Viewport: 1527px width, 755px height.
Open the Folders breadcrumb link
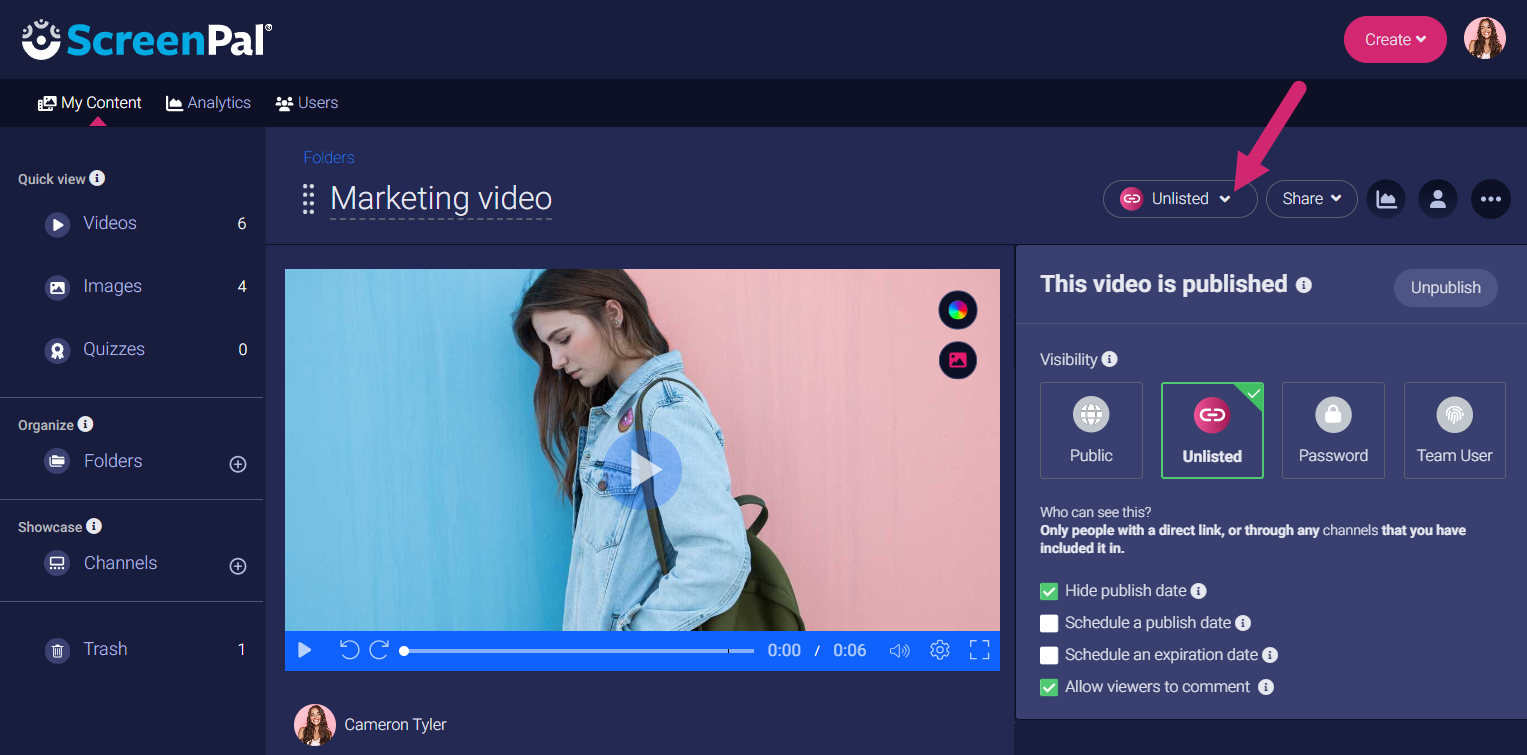tap(328, 157)
